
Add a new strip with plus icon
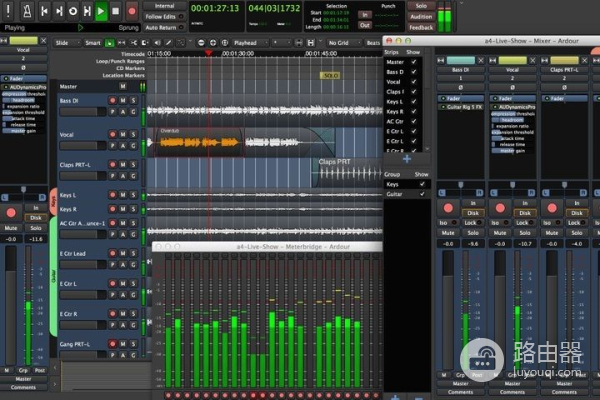406,158
